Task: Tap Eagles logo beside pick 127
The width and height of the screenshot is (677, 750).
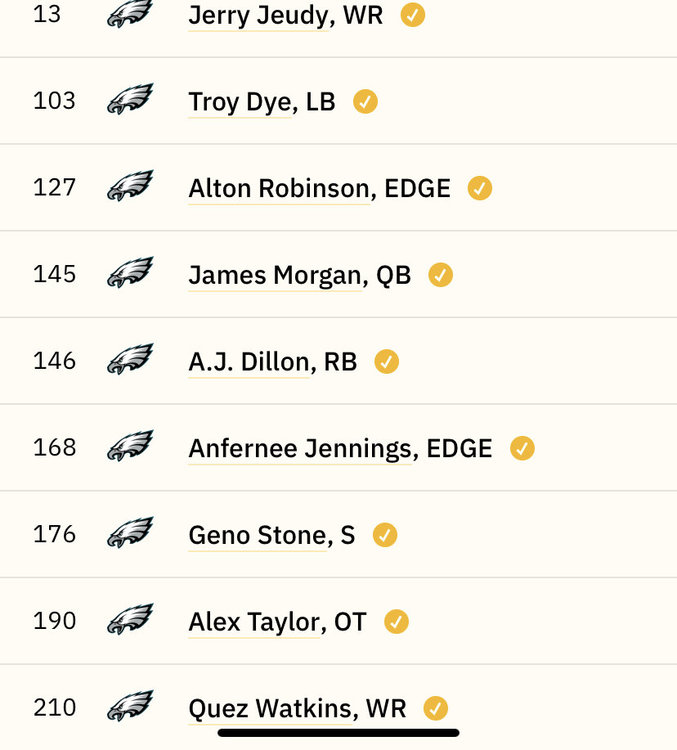Action: coord(130,186)
